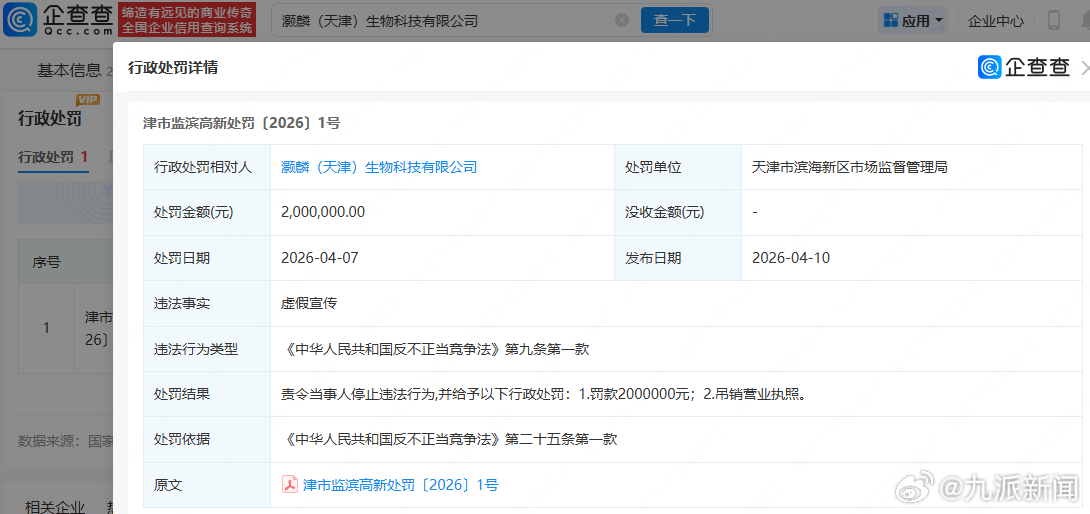Open 灏麟（天津）生物科技有限公司 company link

click(379, 167)
